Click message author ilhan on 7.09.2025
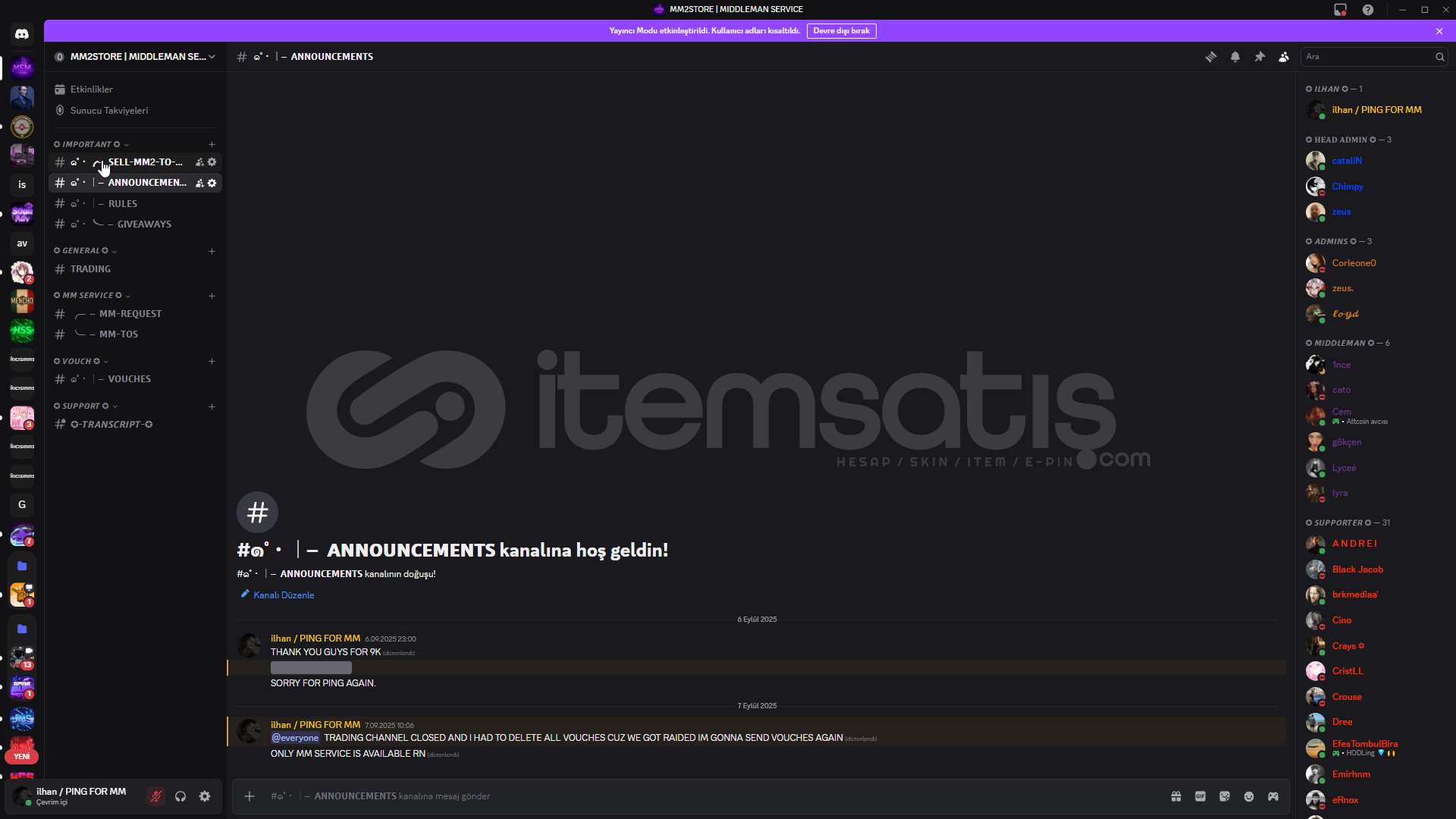The width and height of the screenshot is (1456, 819). tap(315, 725)
